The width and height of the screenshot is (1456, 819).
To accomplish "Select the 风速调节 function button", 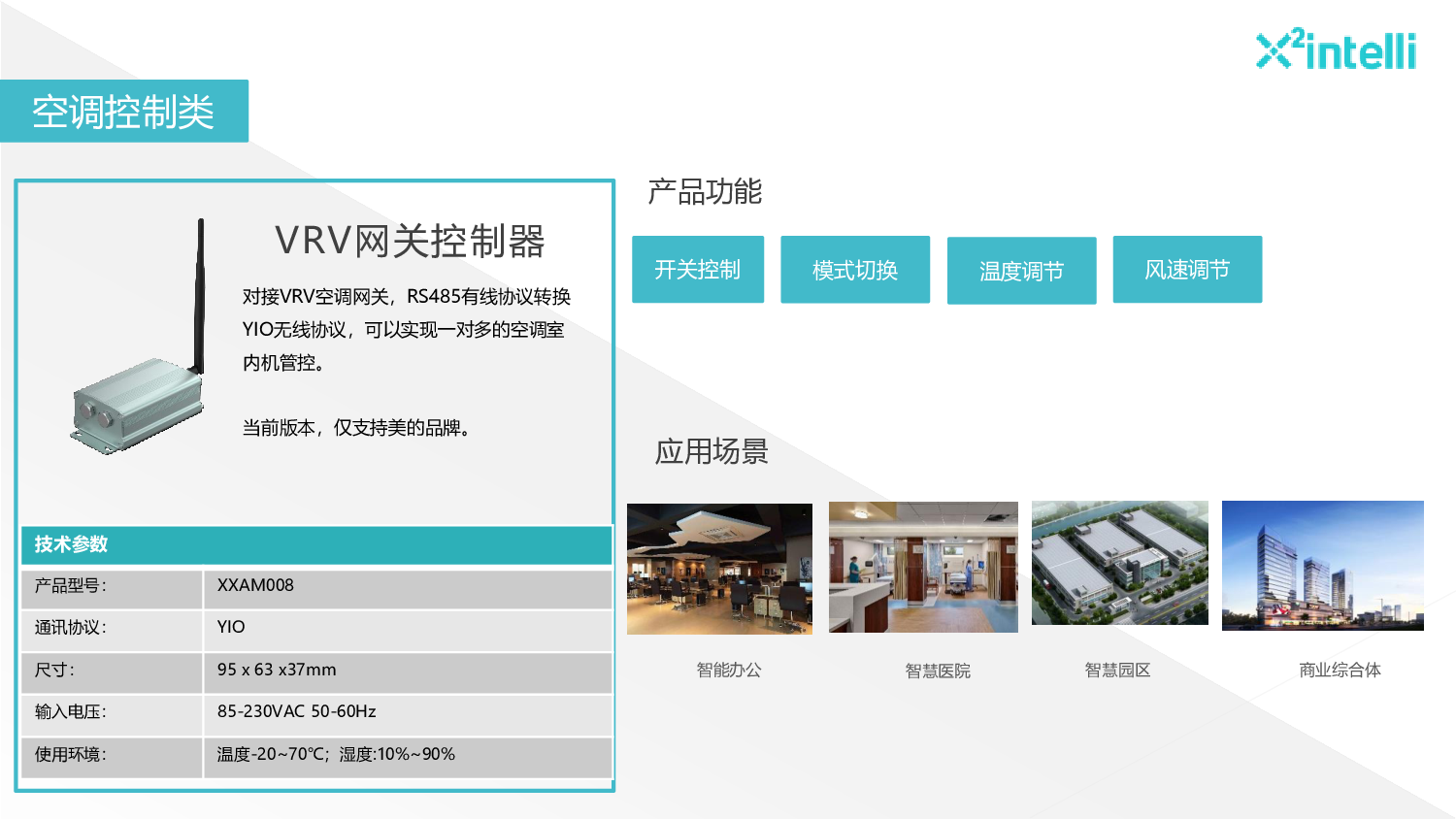I will [1187, 270].
